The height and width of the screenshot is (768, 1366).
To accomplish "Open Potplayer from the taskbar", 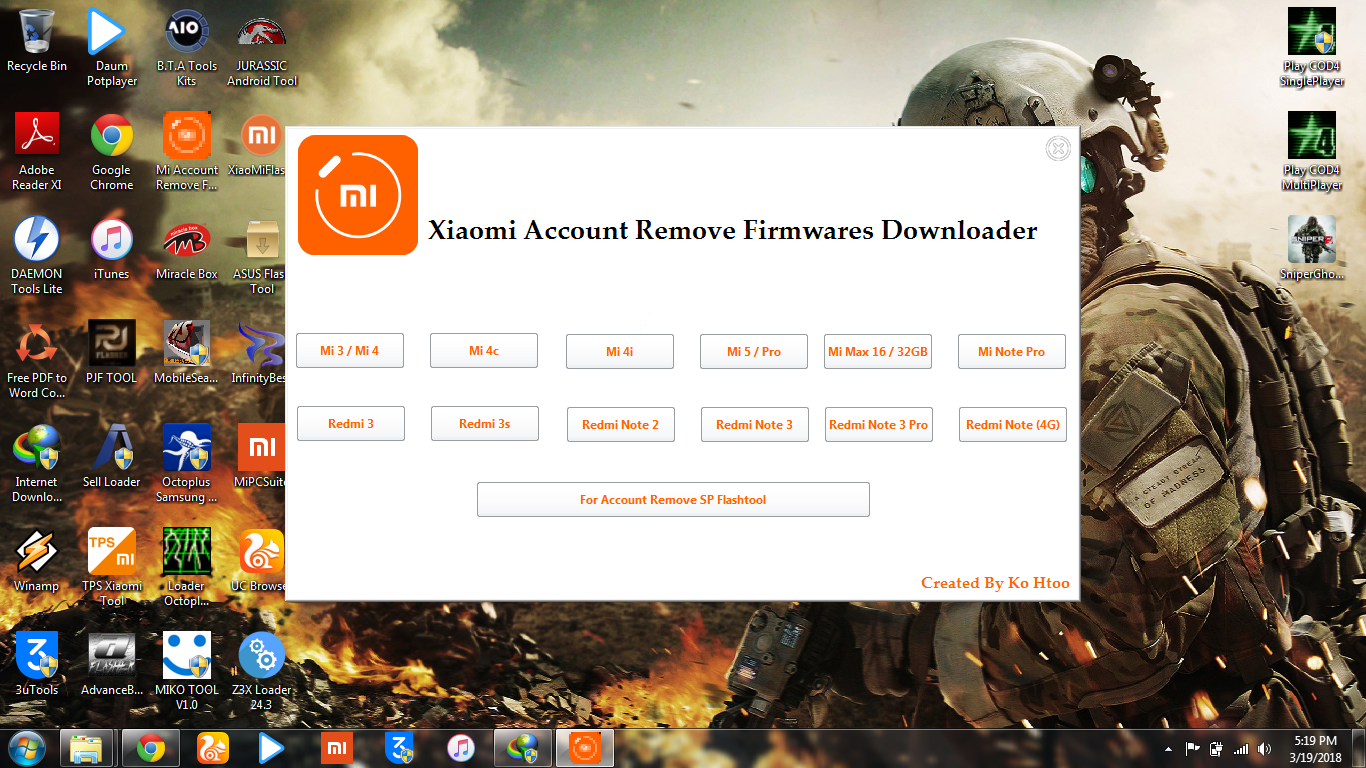I will pyautogui.click(x=272, y=748).
